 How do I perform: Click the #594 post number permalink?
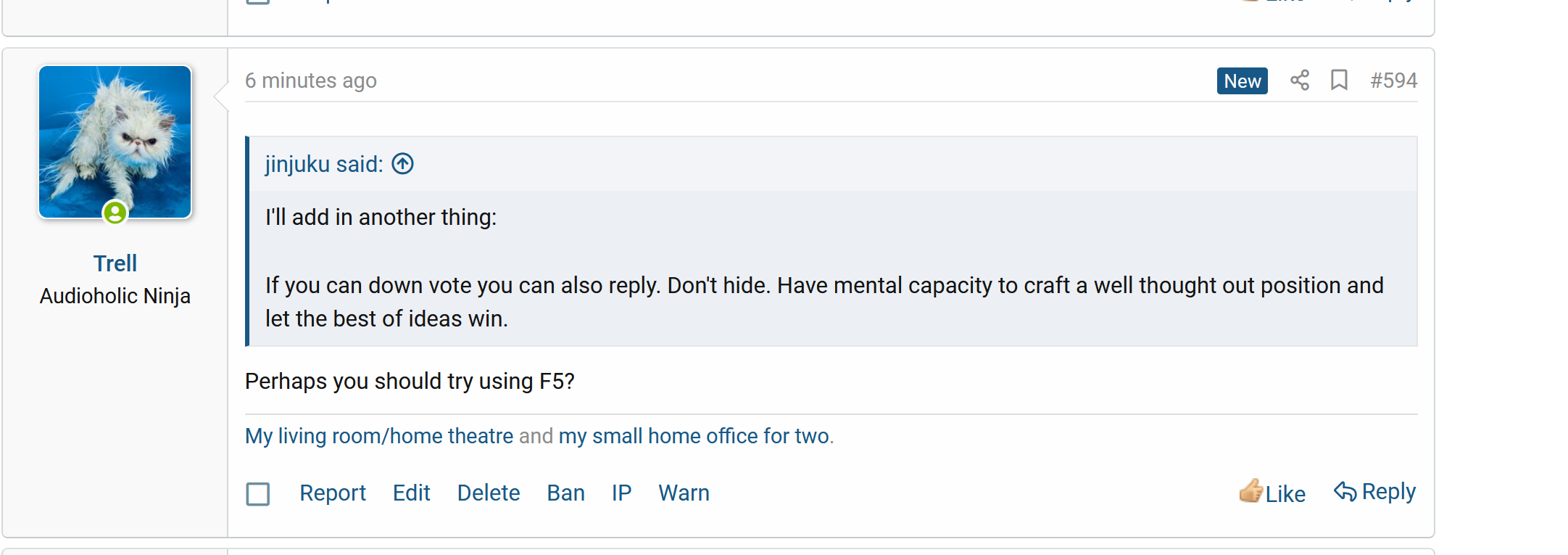[x=1393, y=81]
